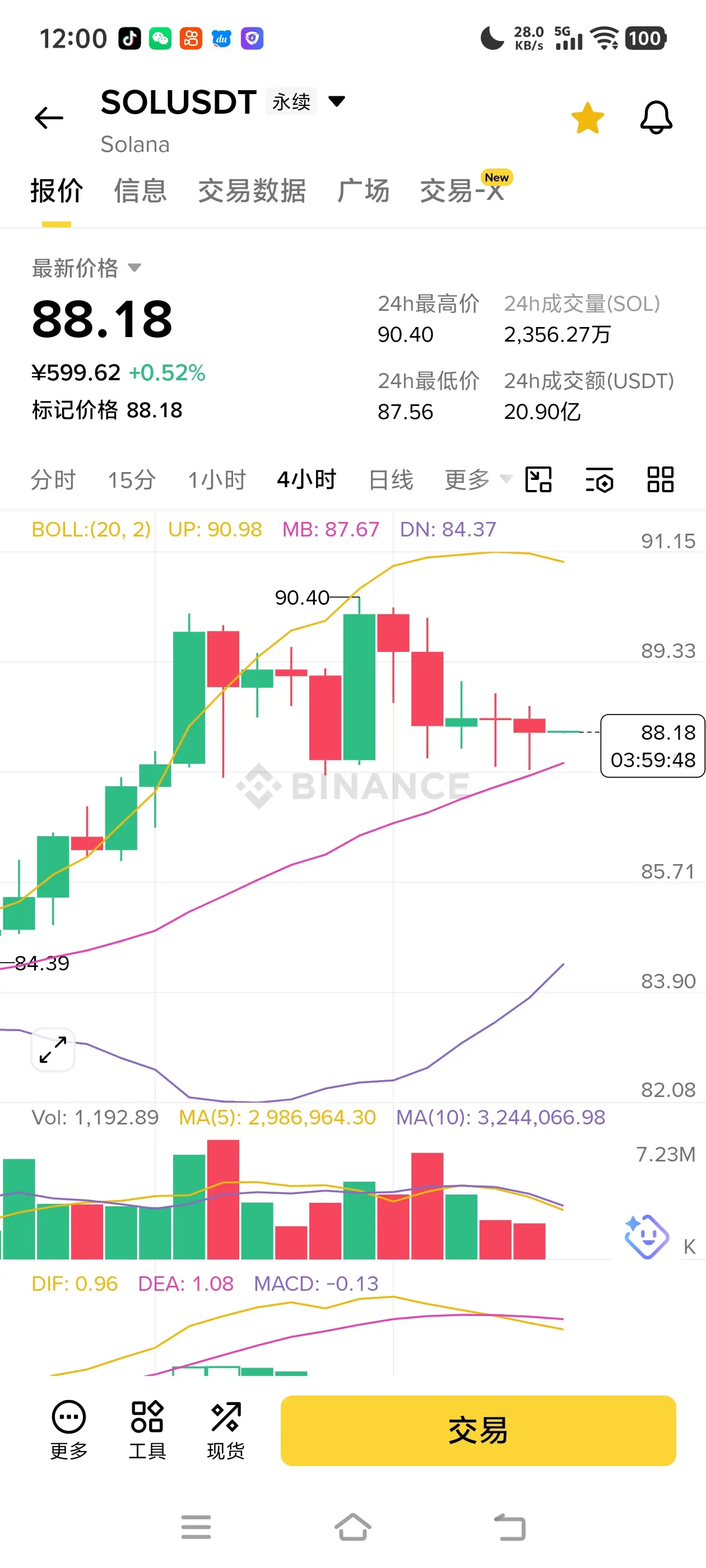Select the 15分 chart interval
The image size is (706, 1568).
[x=132, y=480]
